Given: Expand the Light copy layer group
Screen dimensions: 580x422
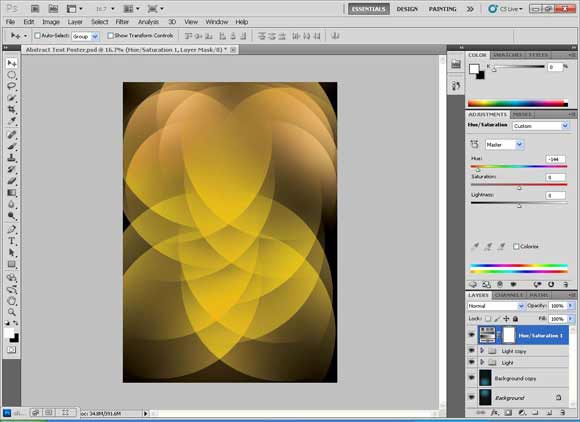Looking at the screenshot, I should 482,350.
